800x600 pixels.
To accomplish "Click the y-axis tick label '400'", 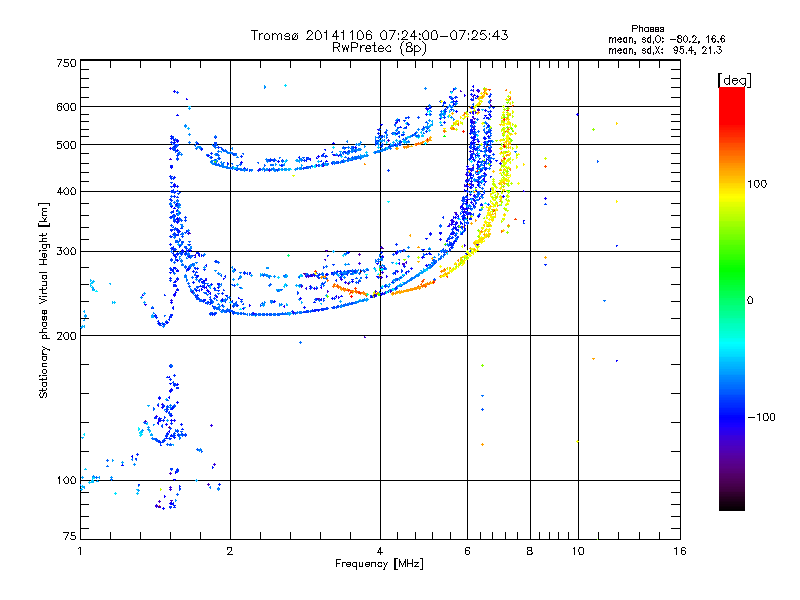I will pyautogui.click(x=66, y=191).
